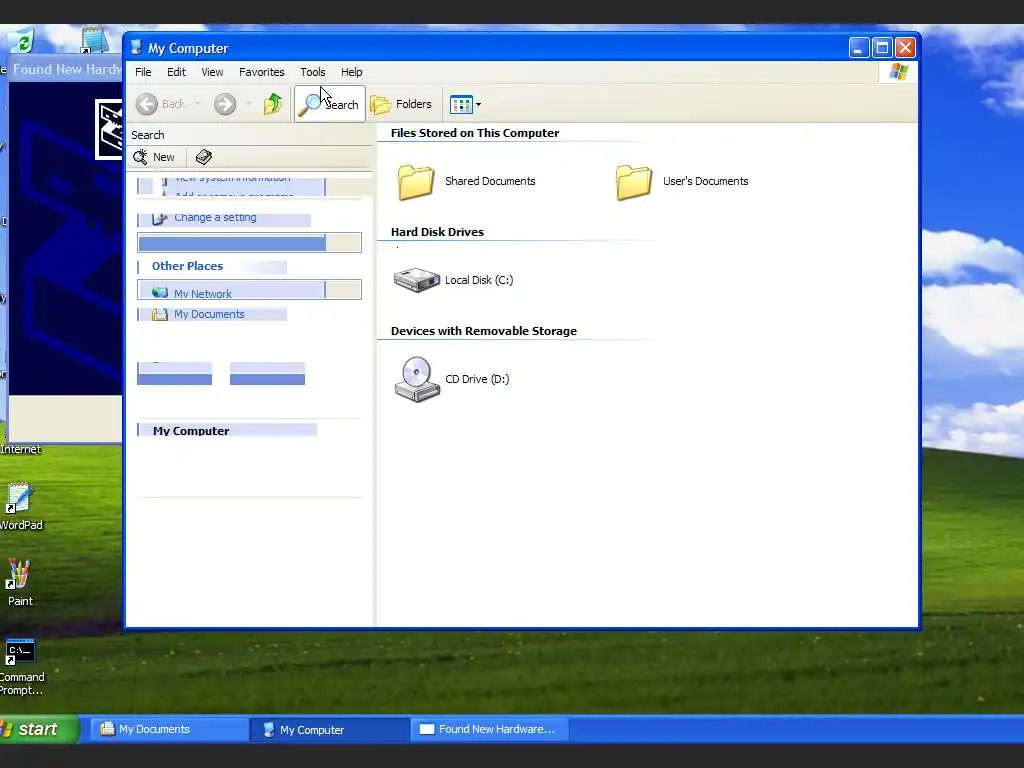Open the Favorites menu

(261, 72)
